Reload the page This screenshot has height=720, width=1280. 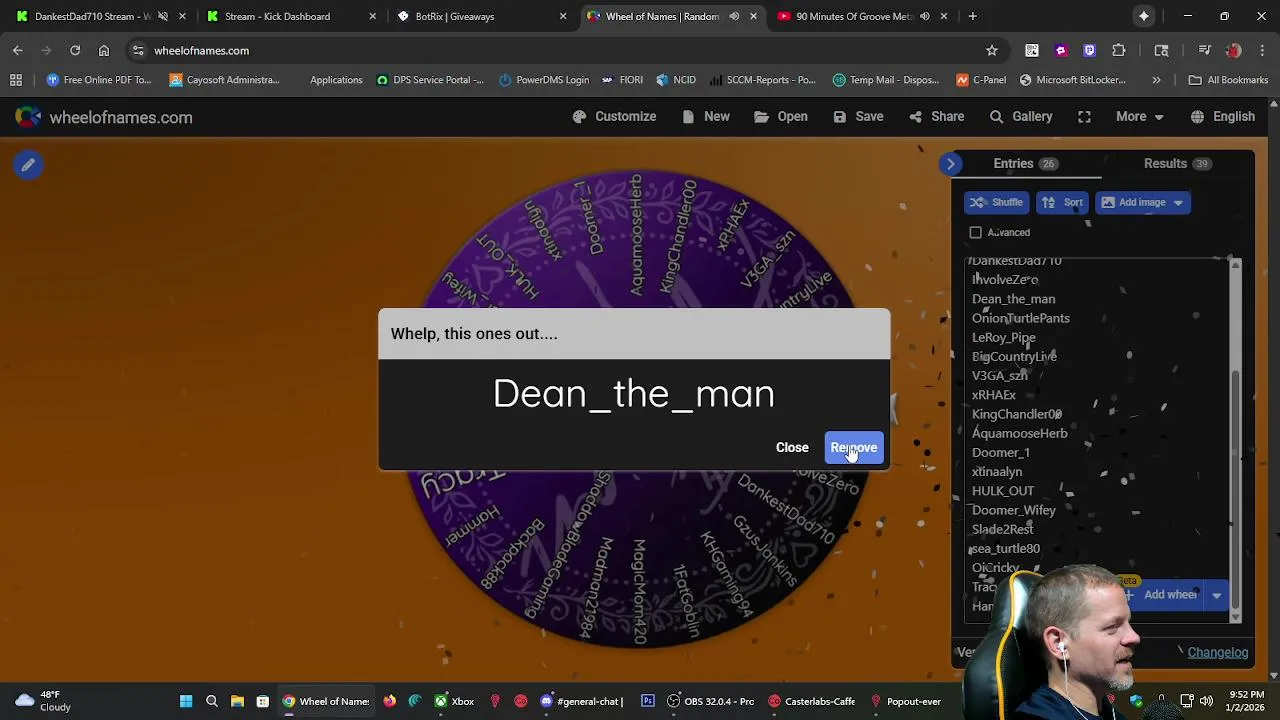[75, 50]
